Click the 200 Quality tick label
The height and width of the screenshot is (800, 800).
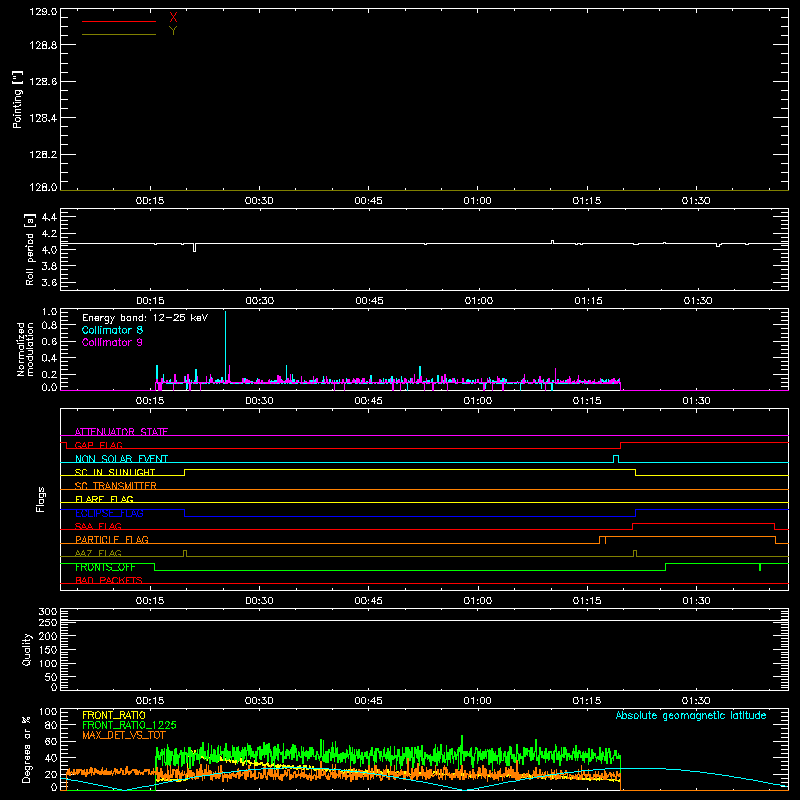point(47,637)
